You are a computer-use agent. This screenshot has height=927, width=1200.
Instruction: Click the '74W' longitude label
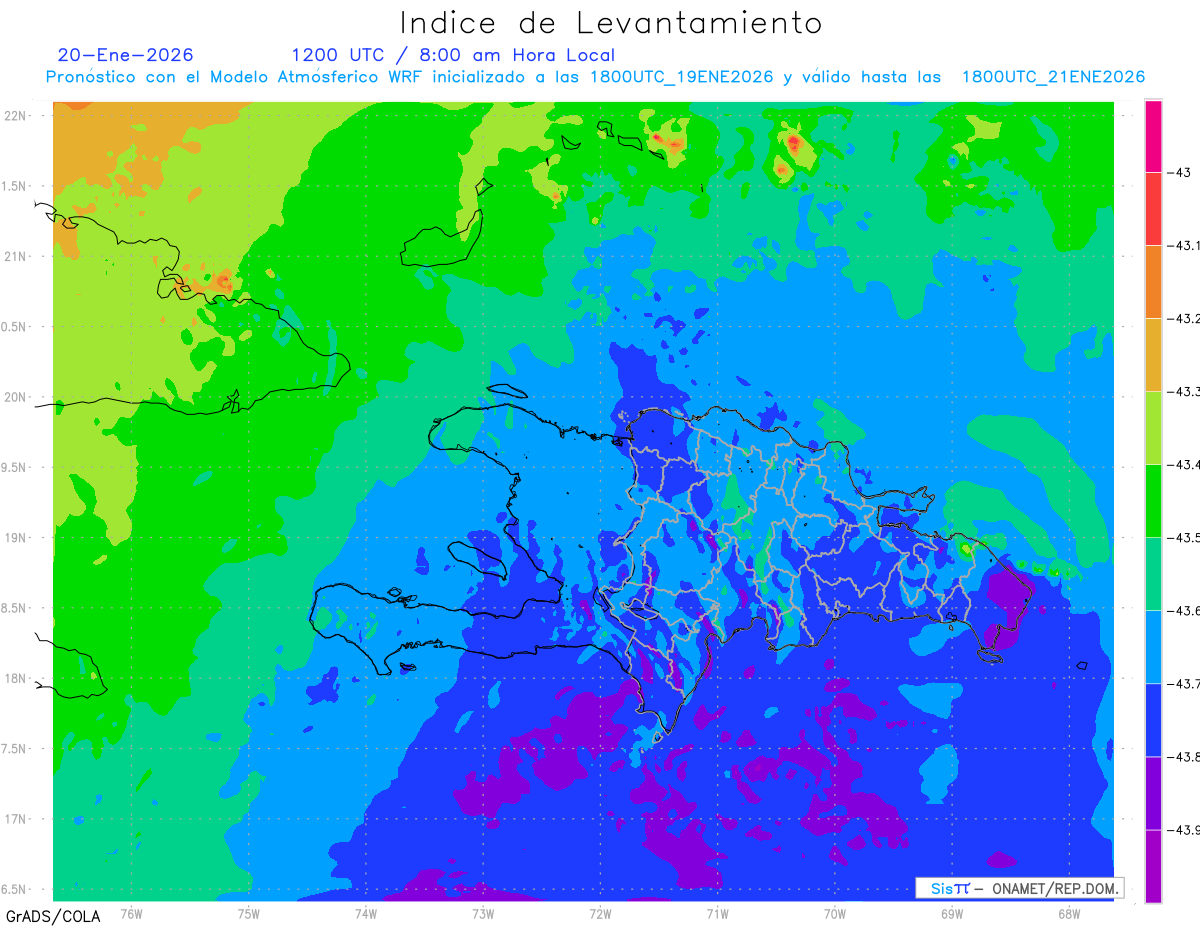366,913
